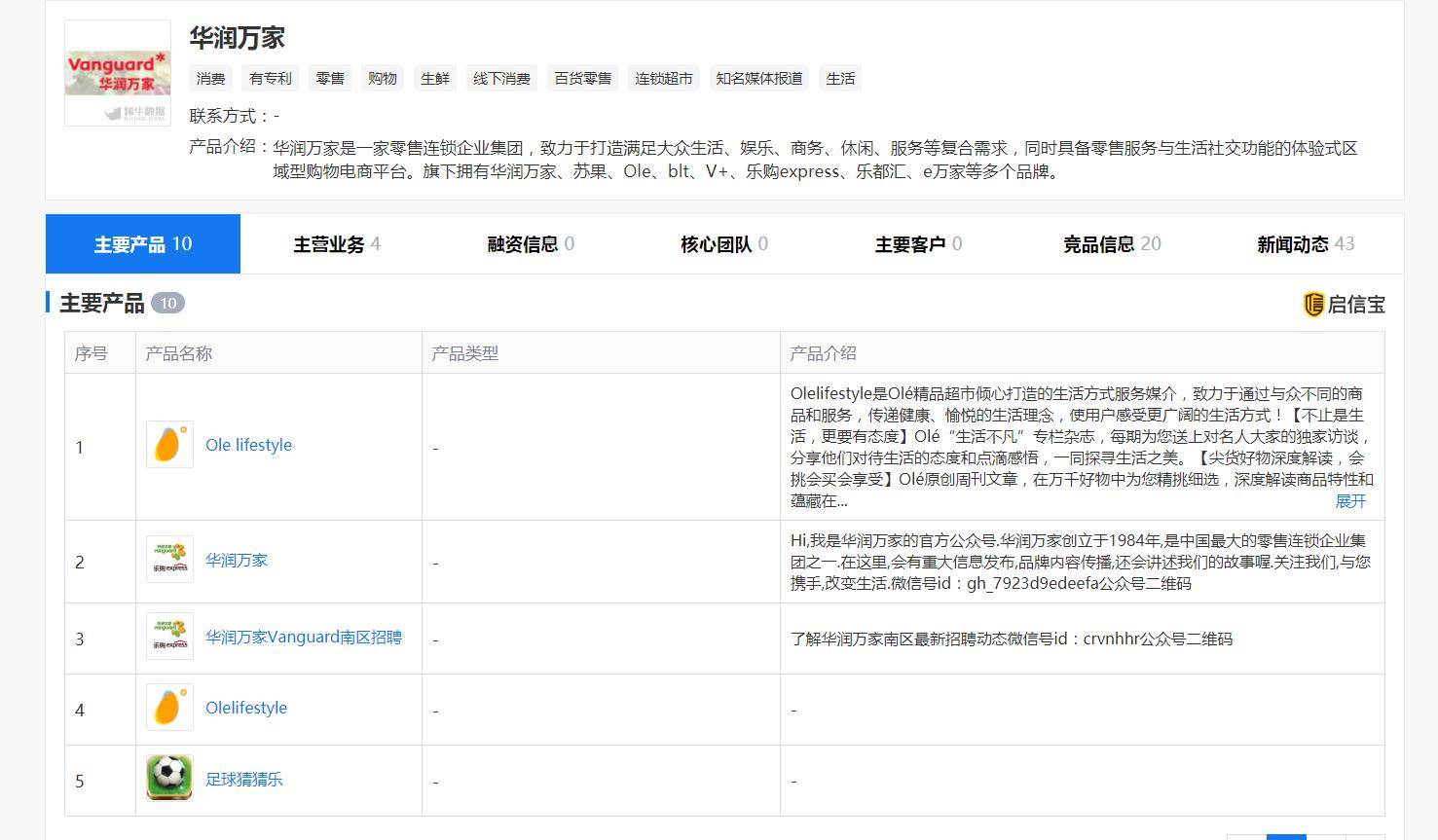Expand the Ole lifestyle description via 展开
Image resolution: width=1438 pixels, height=840 pixels.
coord(1350,501)
